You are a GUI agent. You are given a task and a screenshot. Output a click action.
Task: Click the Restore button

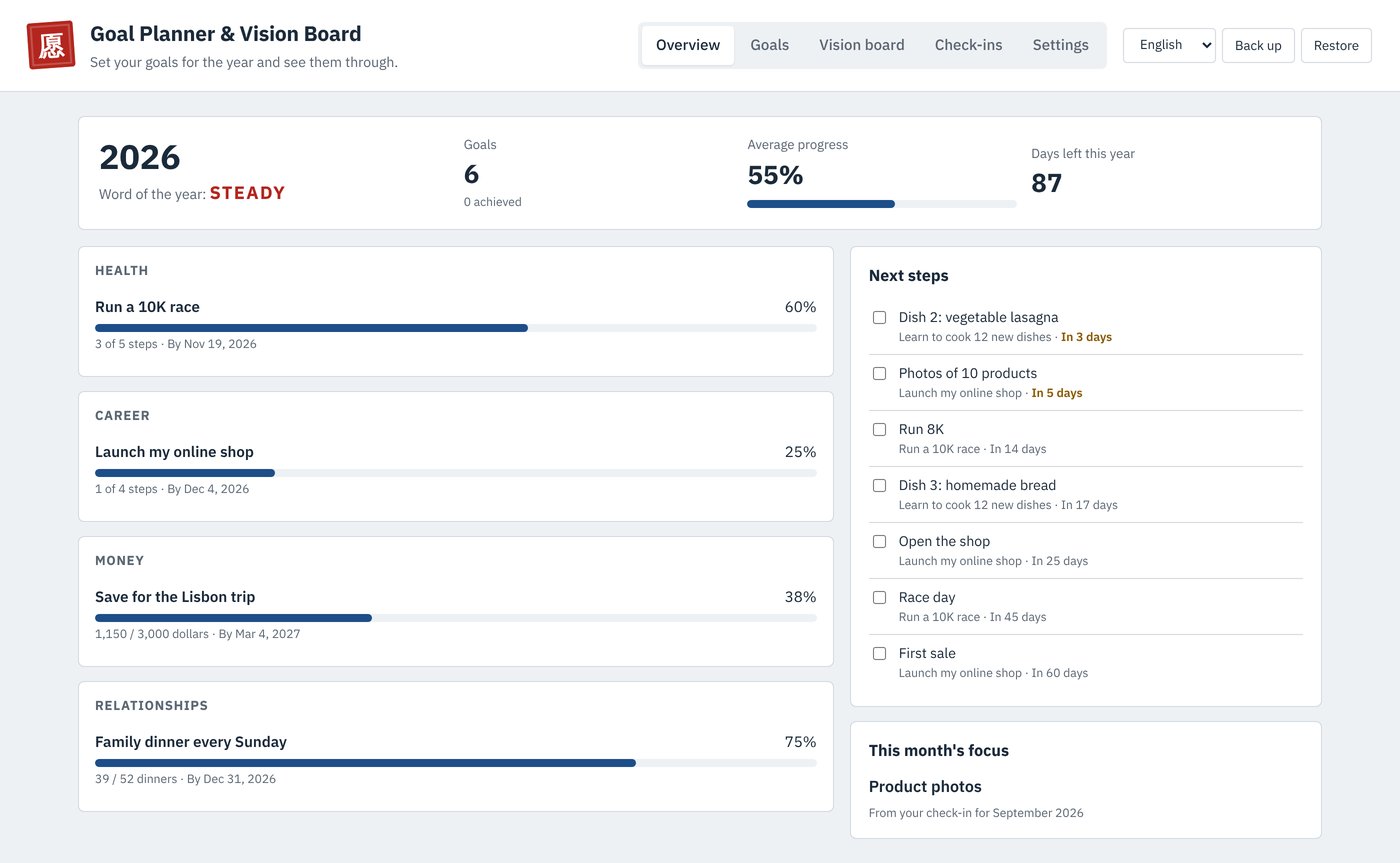click(x=1336, y=46)
